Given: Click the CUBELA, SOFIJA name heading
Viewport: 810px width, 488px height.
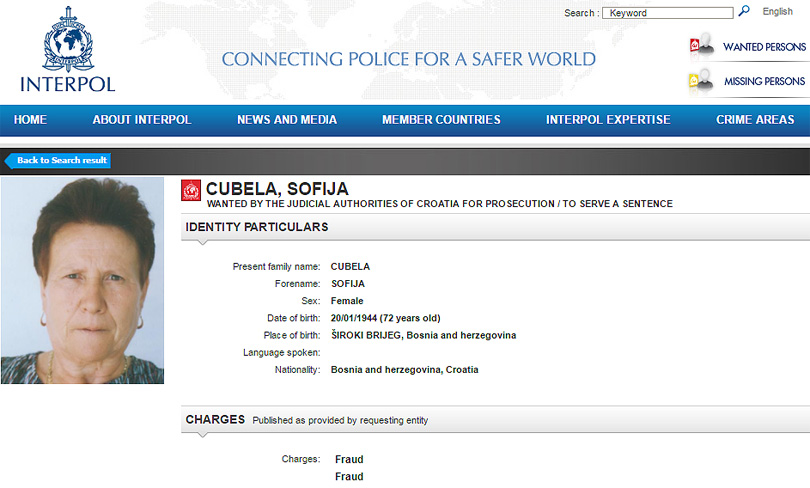Looking at the screenshot, I should click(x=277, y=188).
